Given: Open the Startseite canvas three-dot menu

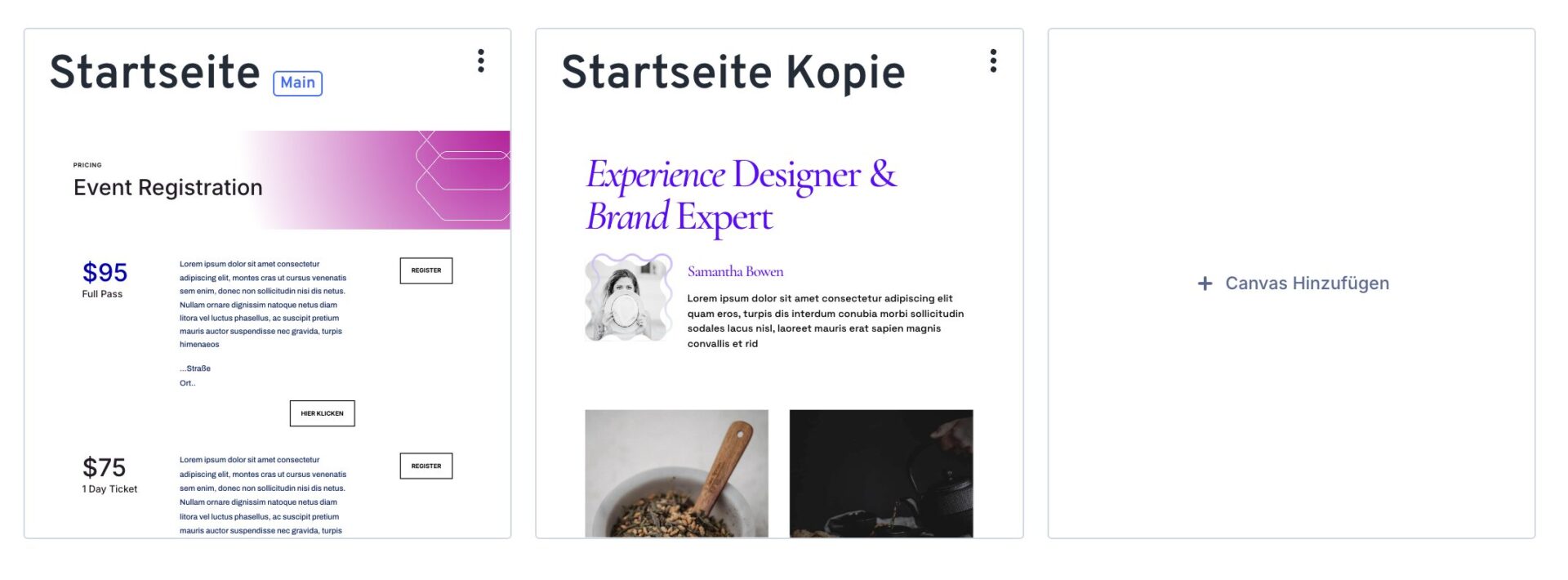Looking at the screenshot, I should coord(481,60).
